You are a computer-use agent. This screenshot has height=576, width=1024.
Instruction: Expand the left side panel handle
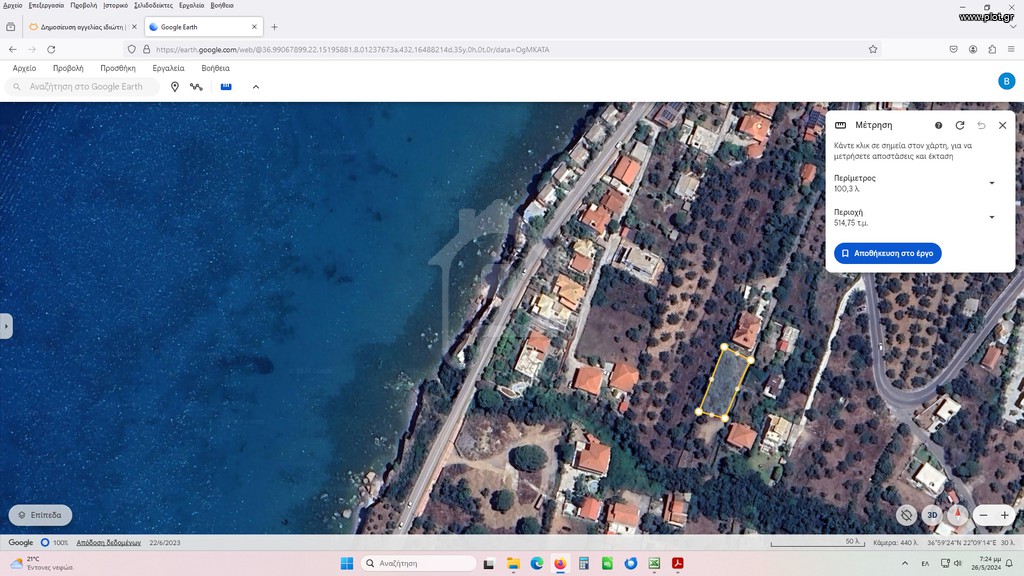[x=6, y=326]
